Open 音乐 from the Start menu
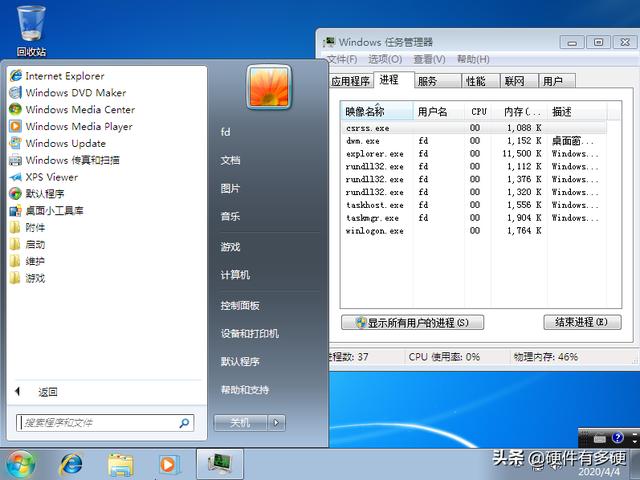 (230, 216)
